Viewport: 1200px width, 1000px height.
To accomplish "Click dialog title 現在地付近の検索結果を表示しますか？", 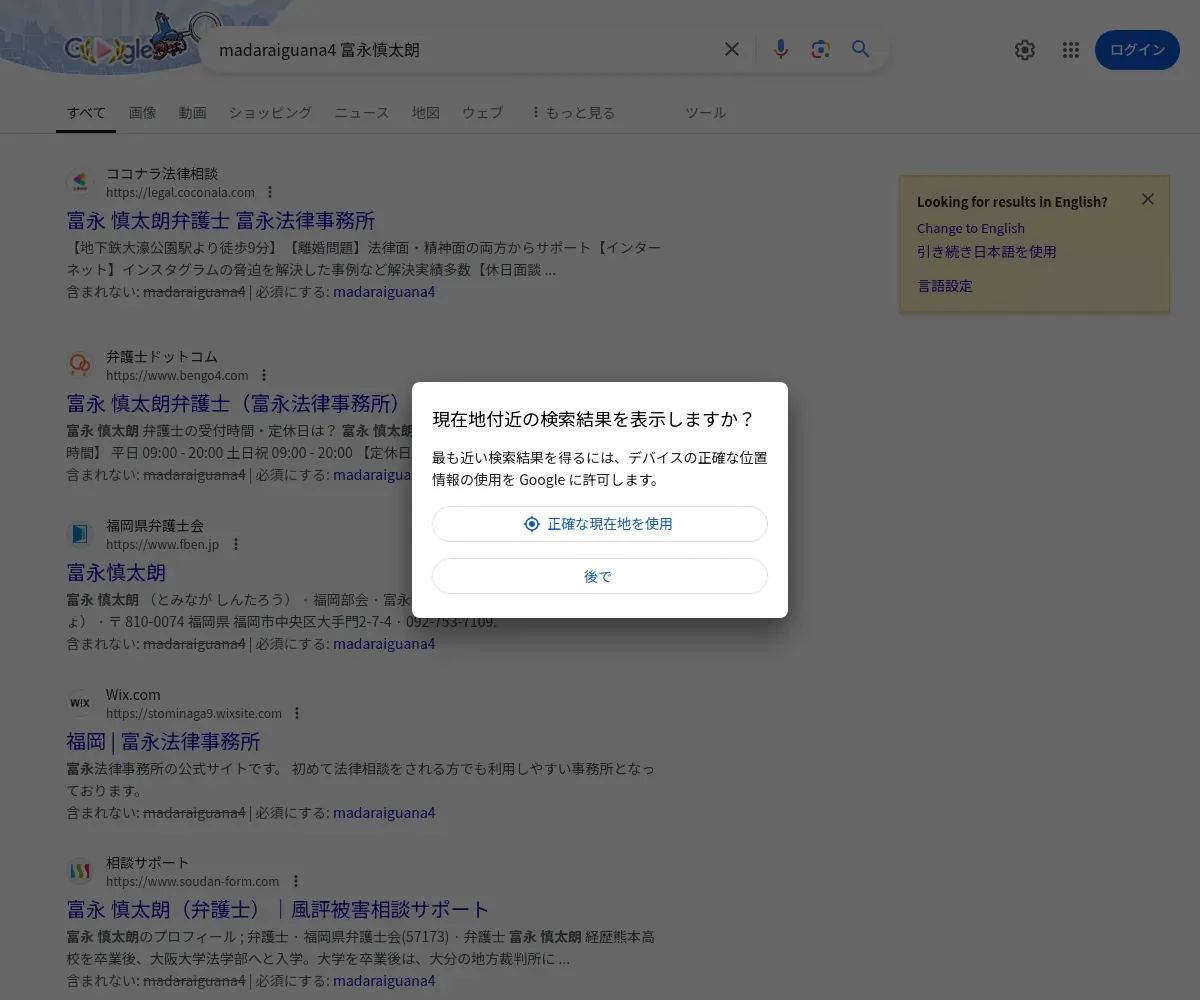I will tap(593, 419).
